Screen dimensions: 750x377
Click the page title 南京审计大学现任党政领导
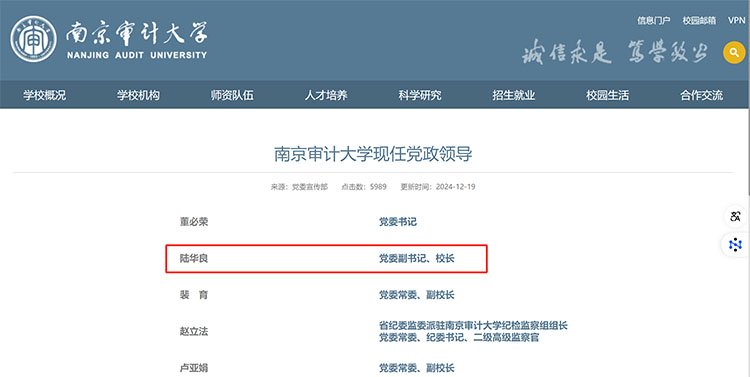(x=373, y=154)
